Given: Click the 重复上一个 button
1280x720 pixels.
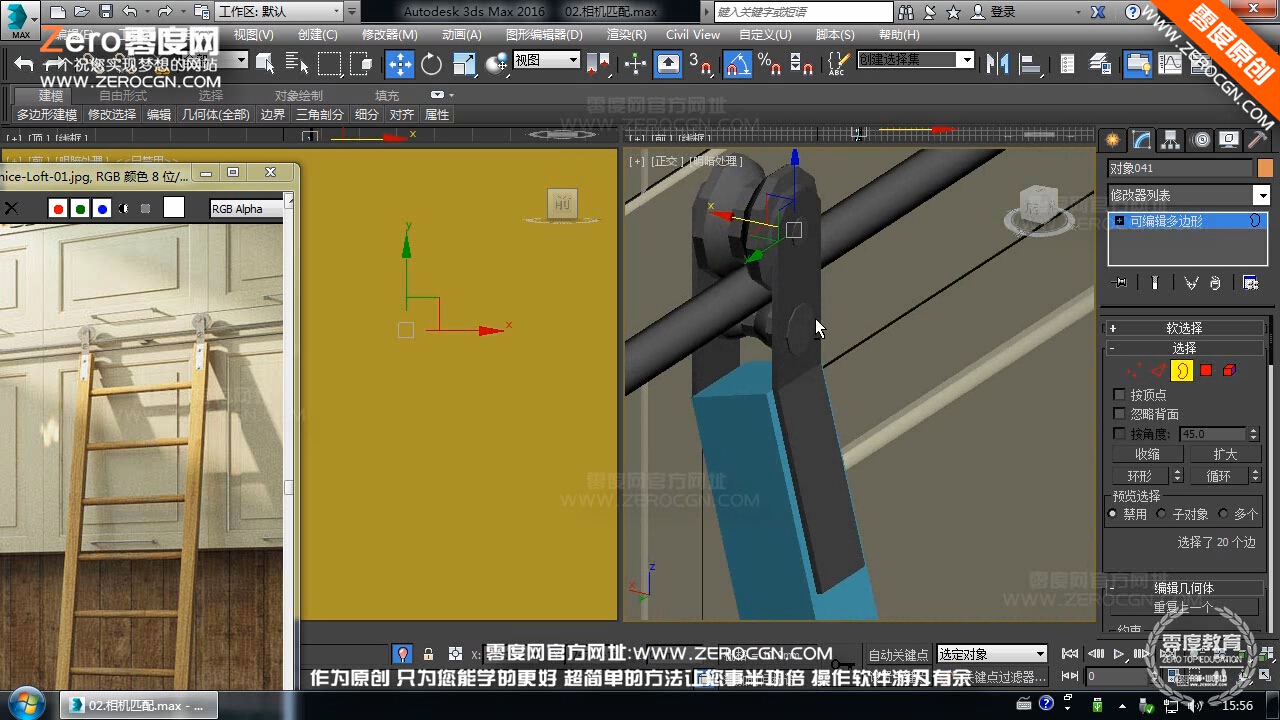Looking at the screenshot, I should [1185, 607].
